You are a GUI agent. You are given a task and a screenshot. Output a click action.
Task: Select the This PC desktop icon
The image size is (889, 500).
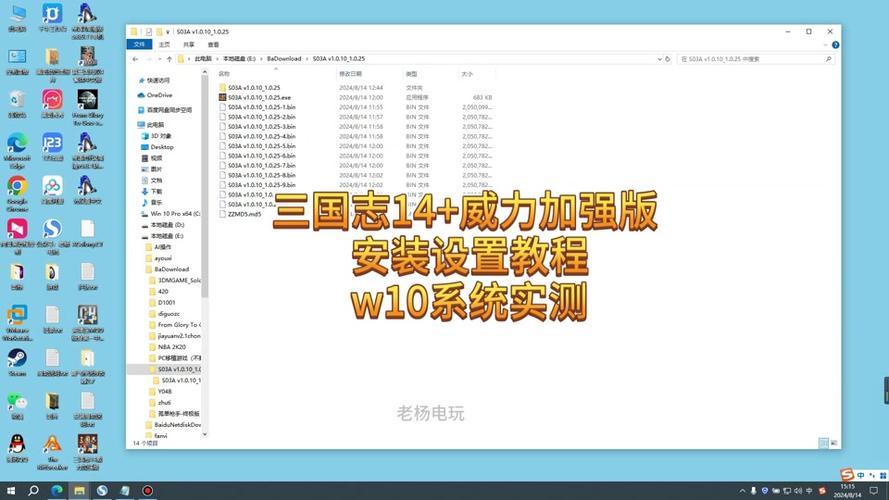click(17, 18)
